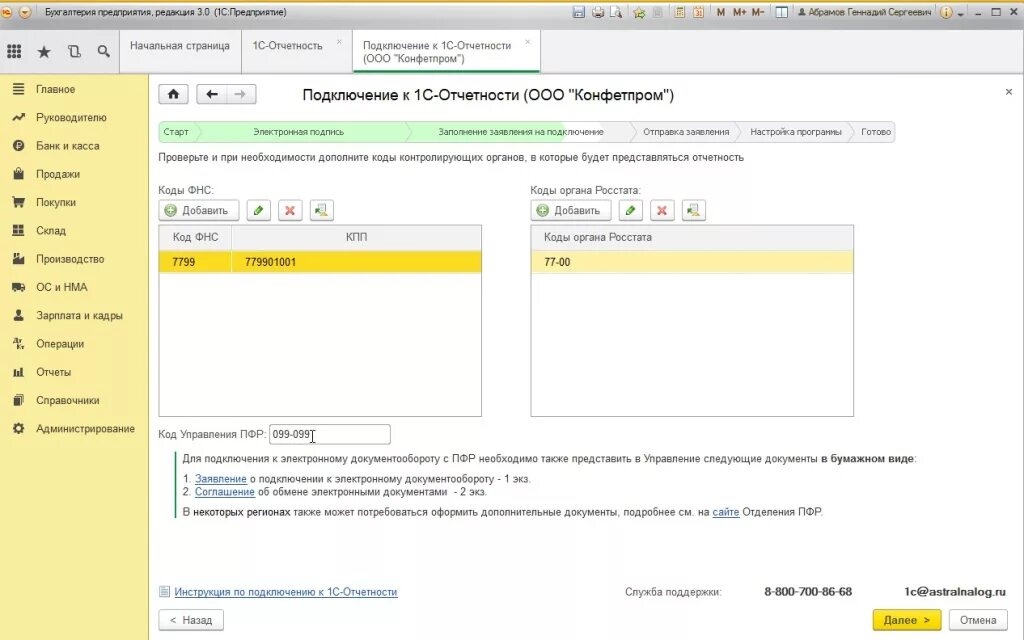1024x640 pixels.
Task: Close the 1С-Отчетность tab
Action: tap(339, 42)
